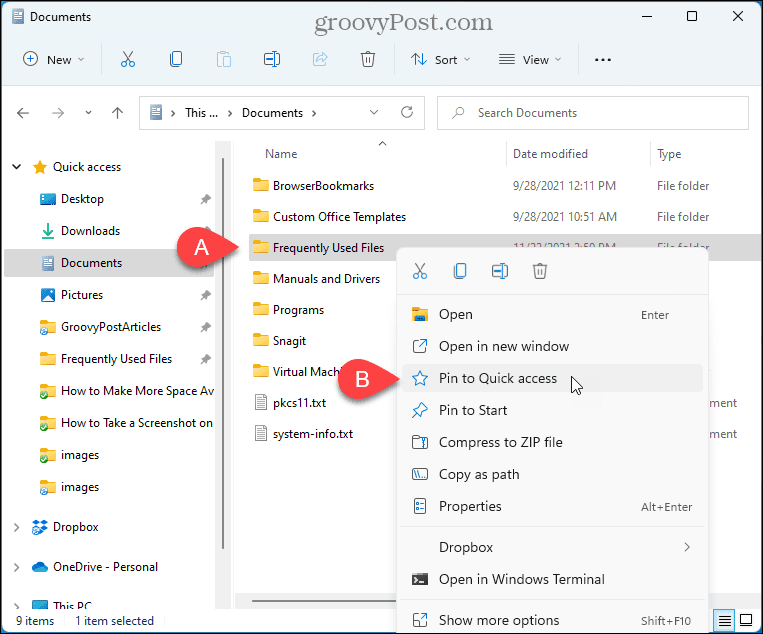Go forward with the right arrow
Screen dimensions: 763x634
[58, 113]
